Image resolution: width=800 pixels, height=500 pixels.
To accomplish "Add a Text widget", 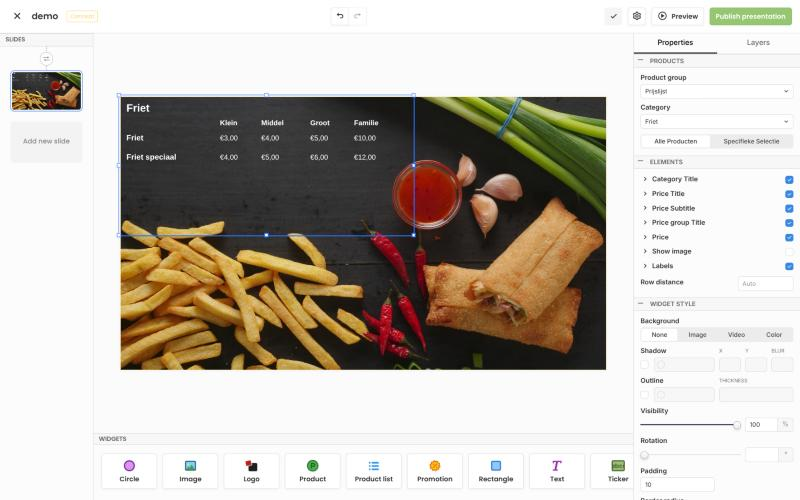I will click(x=557, y=471).
